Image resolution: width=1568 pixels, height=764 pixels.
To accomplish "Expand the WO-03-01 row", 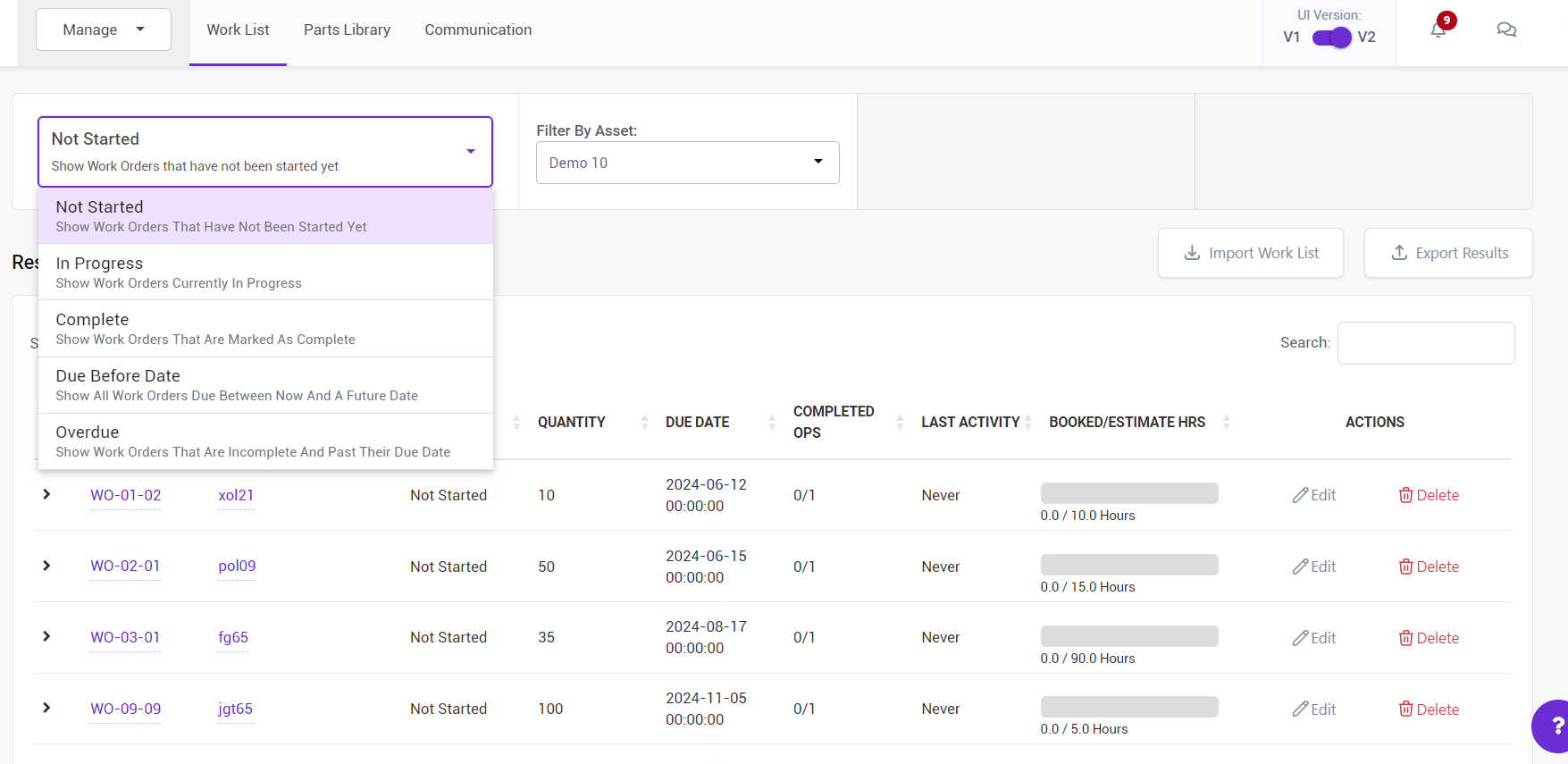I will pyautogui.click(x=46, y=636).
